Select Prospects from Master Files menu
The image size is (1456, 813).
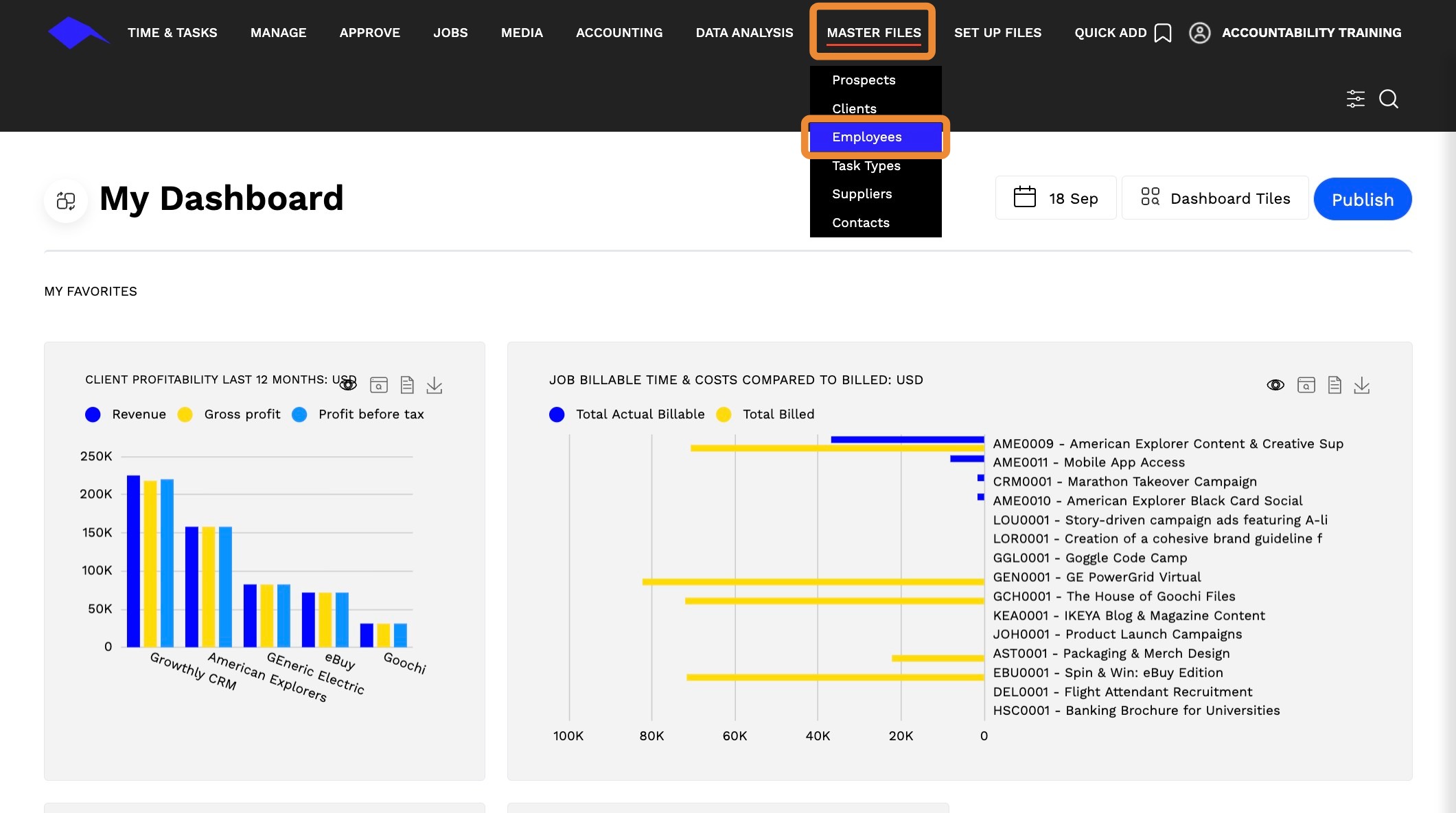coord(876,80)
